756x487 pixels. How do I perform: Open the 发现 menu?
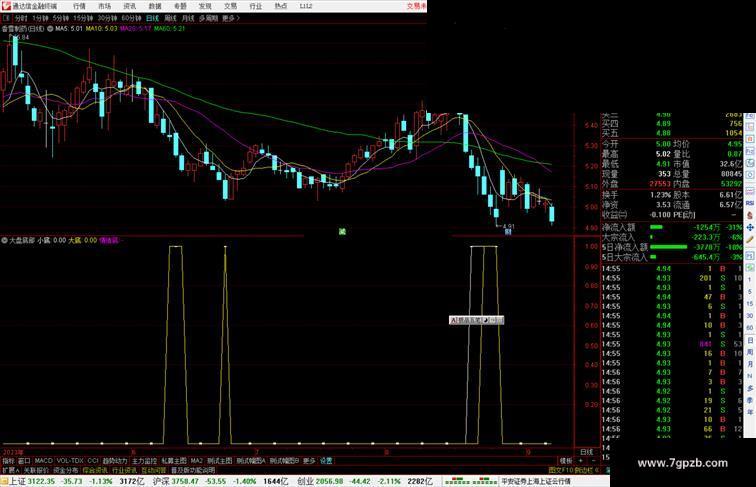[205, 6]
